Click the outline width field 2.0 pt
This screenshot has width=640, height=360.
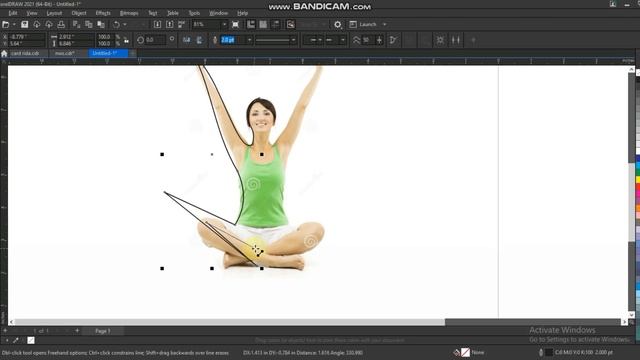(x=232, y=40)
